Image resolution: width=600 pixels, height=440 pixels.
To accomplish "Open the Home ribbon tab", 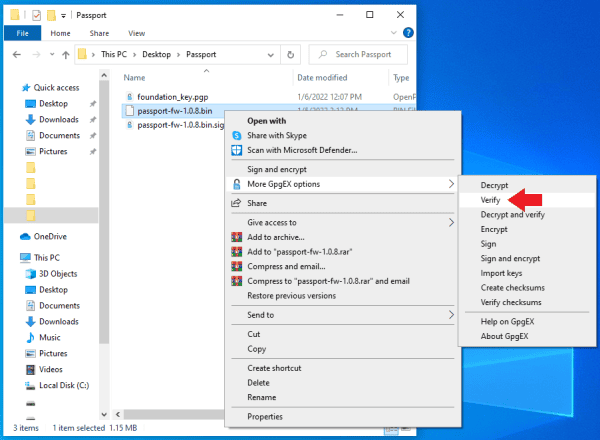I will (x=60, y=33).
